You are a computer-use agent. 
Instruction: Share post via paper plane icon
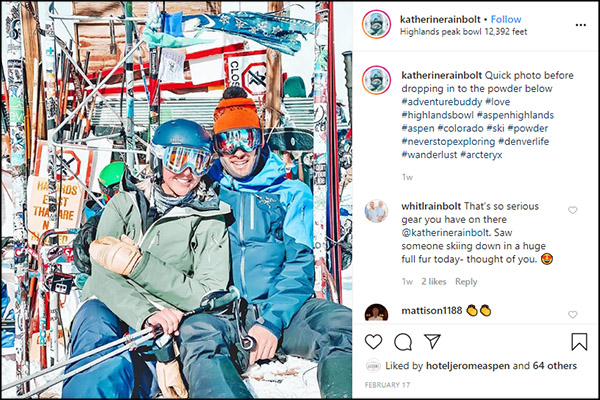point(432,341)
